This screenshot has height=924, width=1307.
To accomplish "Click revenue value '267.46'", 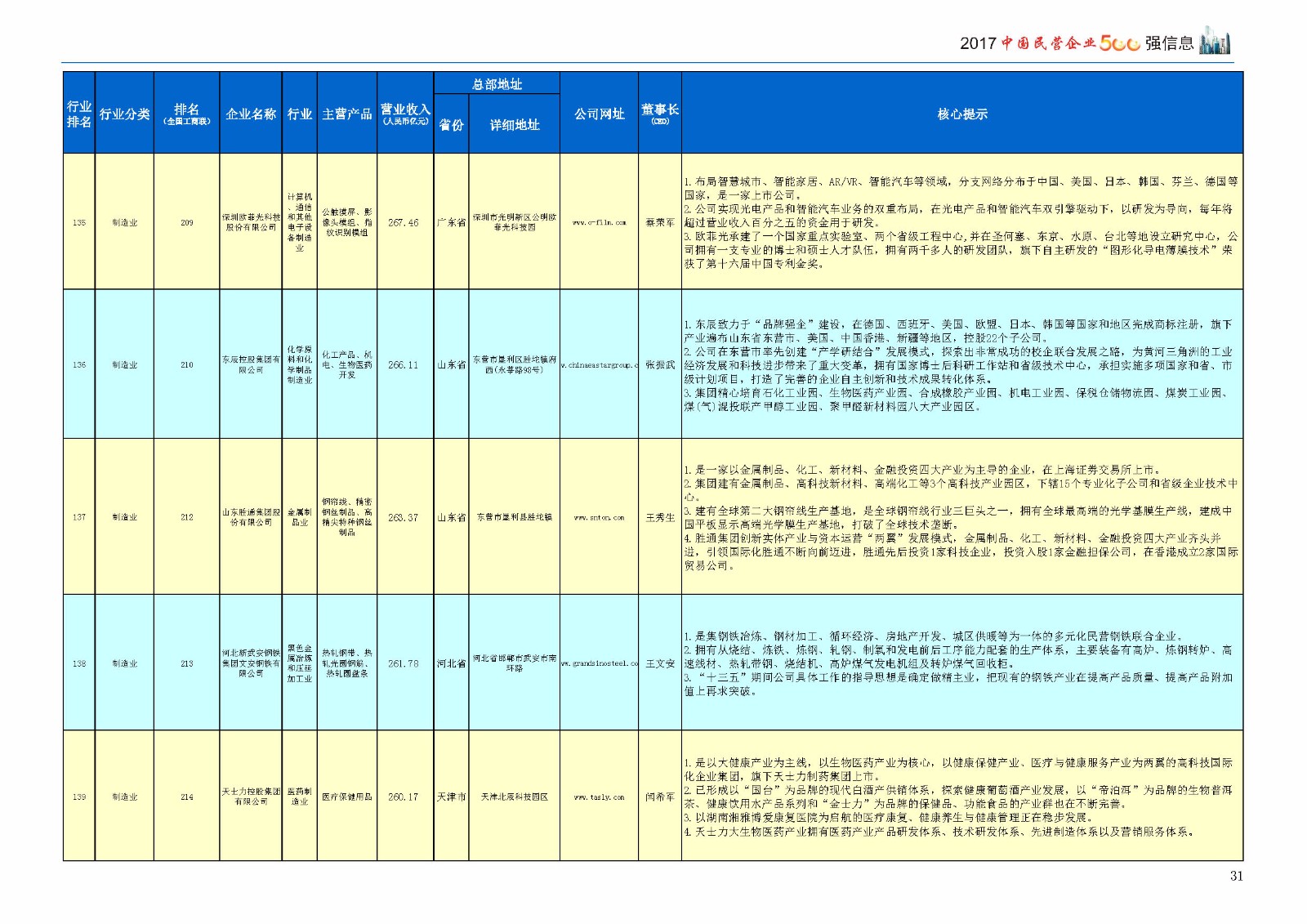I will (404, 222).
